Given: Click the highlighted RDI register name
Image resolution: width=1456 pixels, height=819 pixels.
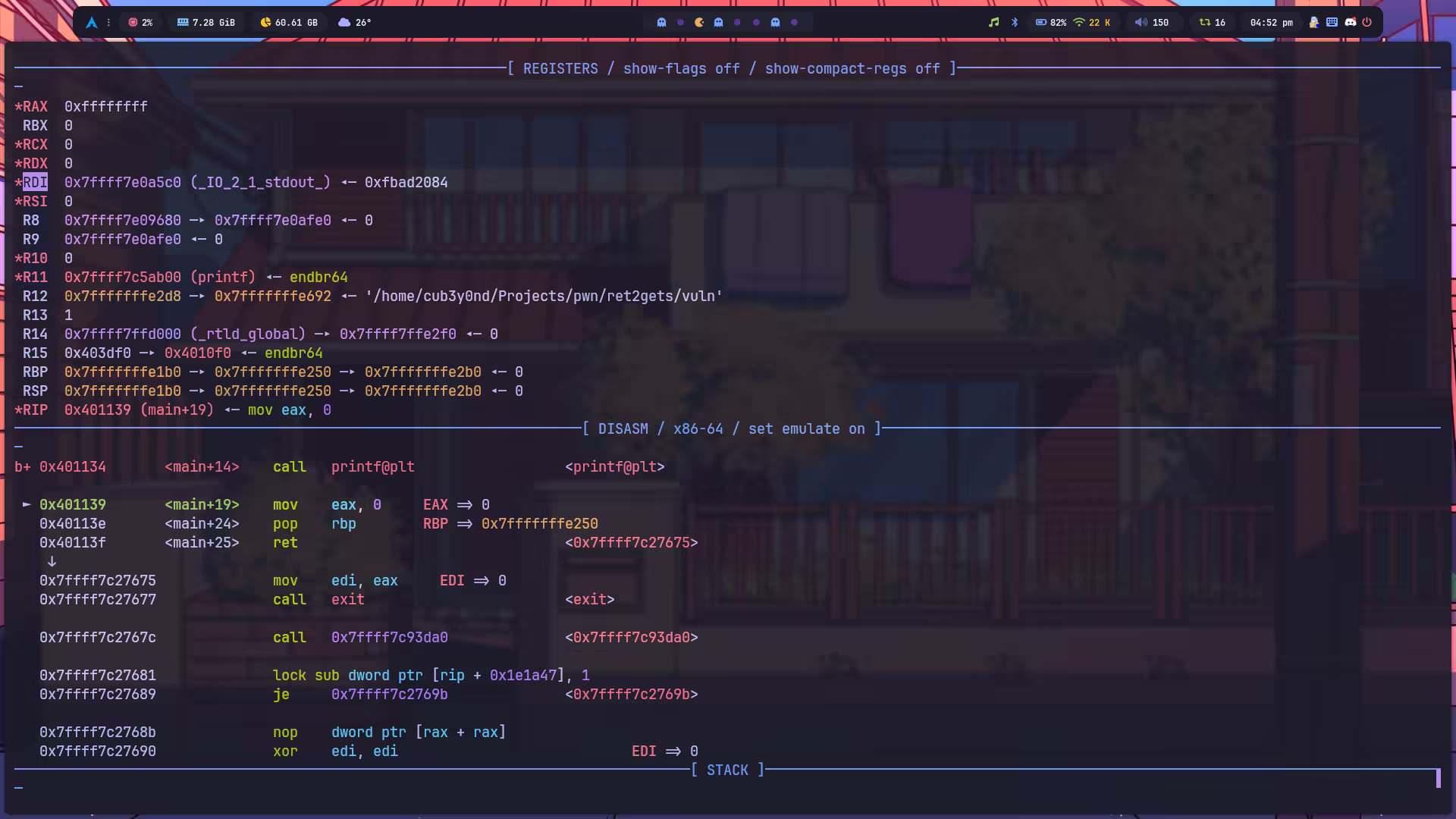Looking at the screenshot, I should 35,183.
